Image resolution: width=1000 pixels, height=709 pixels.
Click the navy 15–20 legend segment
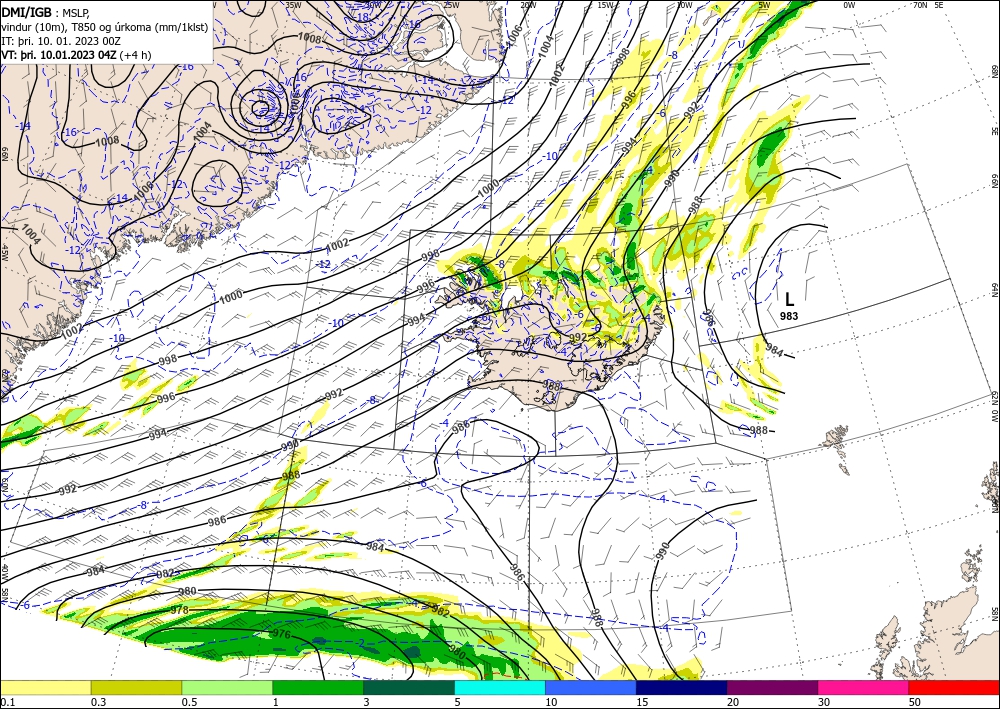pyautogui.click(x=682, y=687)
